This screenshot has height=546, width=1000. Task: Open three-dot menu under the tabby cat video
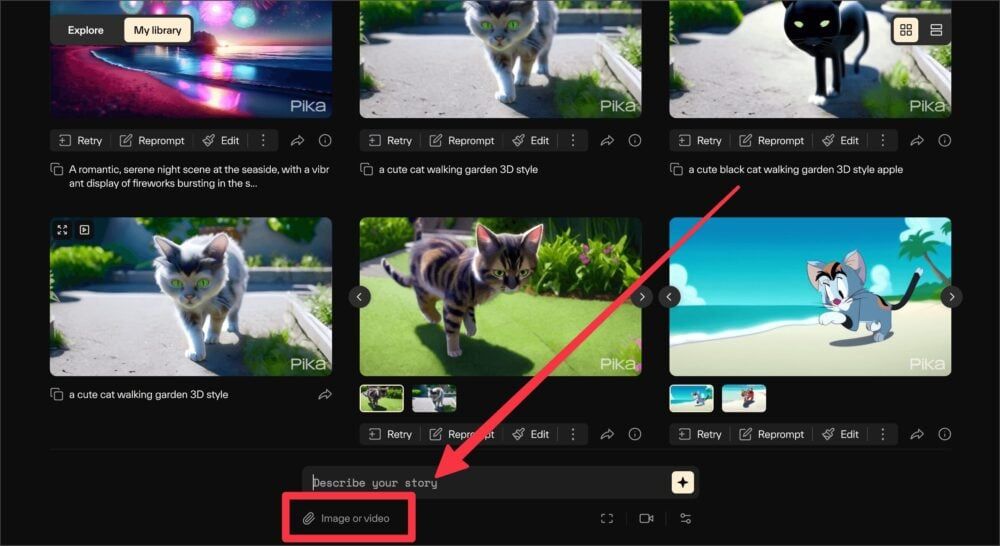click(x=573, y=434)
